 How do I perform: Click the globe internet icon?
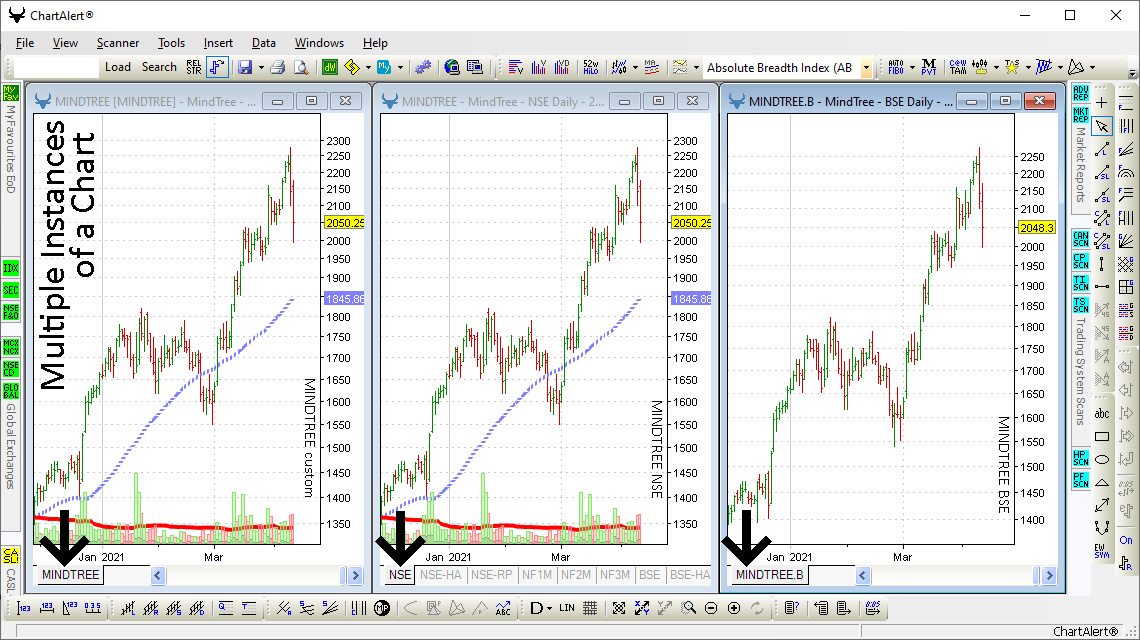coord(451,67)
